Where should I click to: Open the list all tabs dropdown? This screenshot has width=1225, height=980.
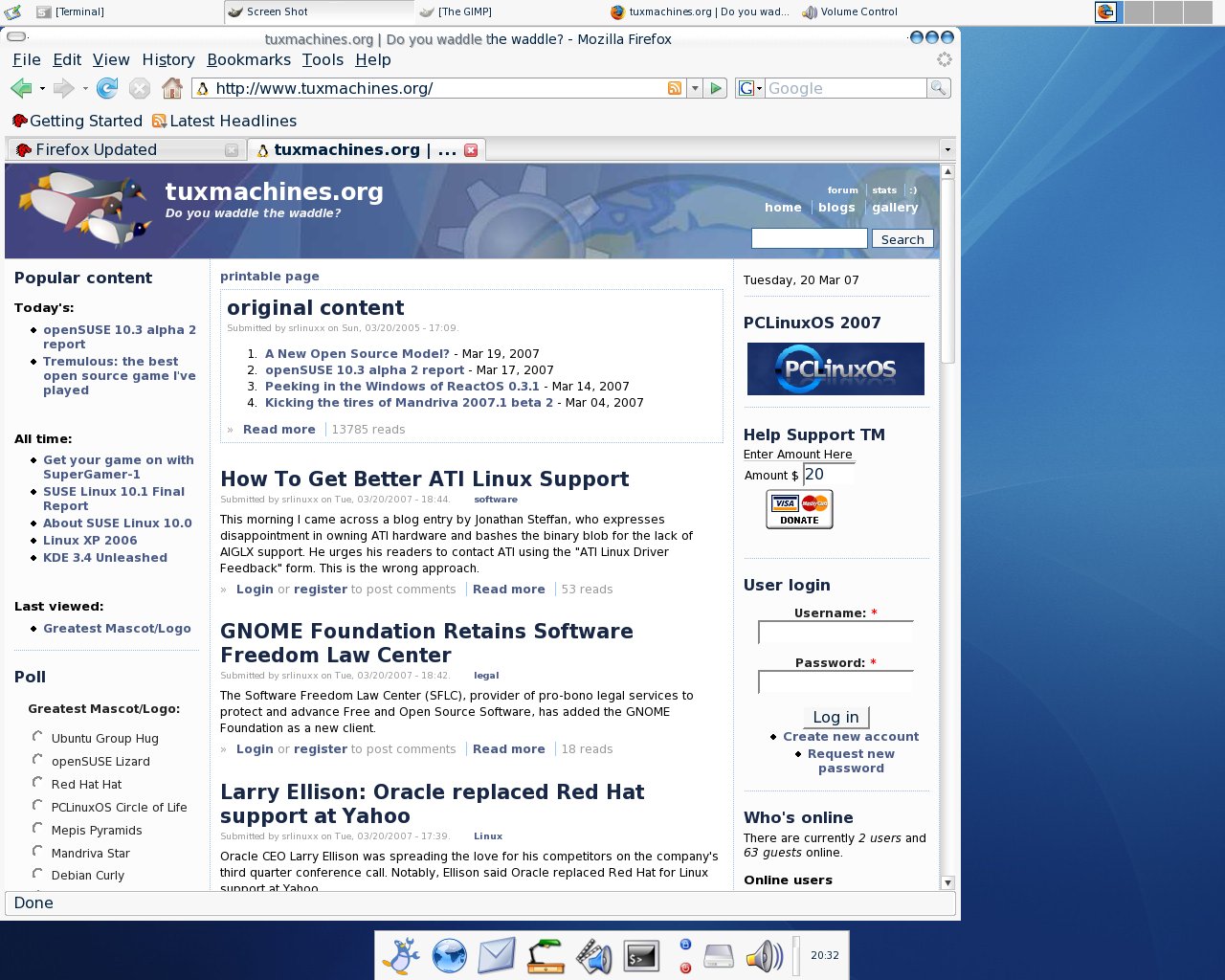(x=947, y=150)
